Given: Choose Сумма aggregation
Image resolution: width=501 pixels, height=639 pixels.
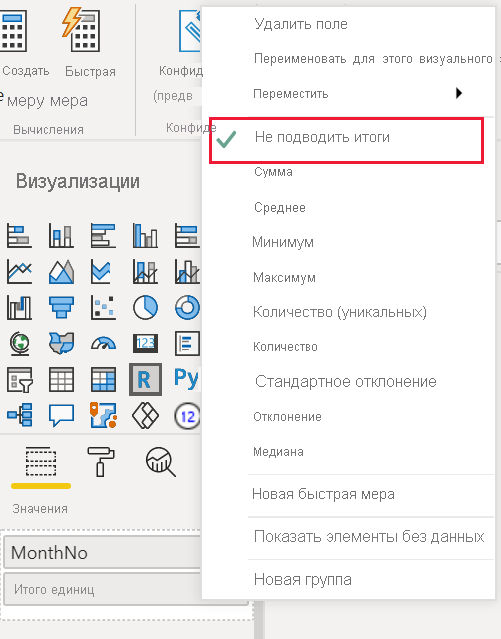Looking at the screenshot, I should coord(274,172).
